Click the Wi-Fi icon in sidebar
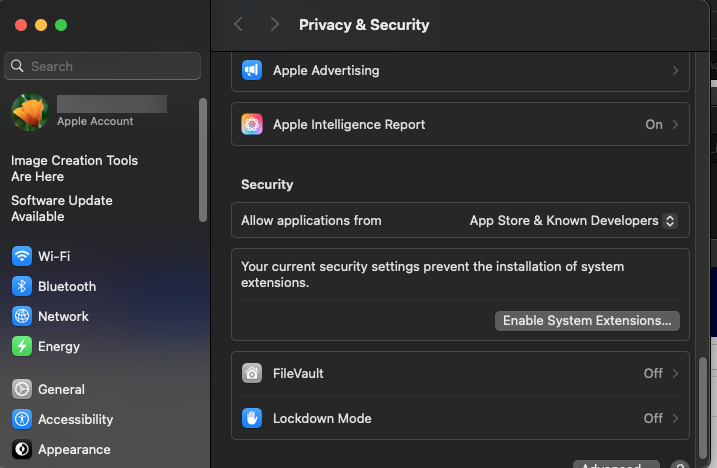 coord(22,256)
